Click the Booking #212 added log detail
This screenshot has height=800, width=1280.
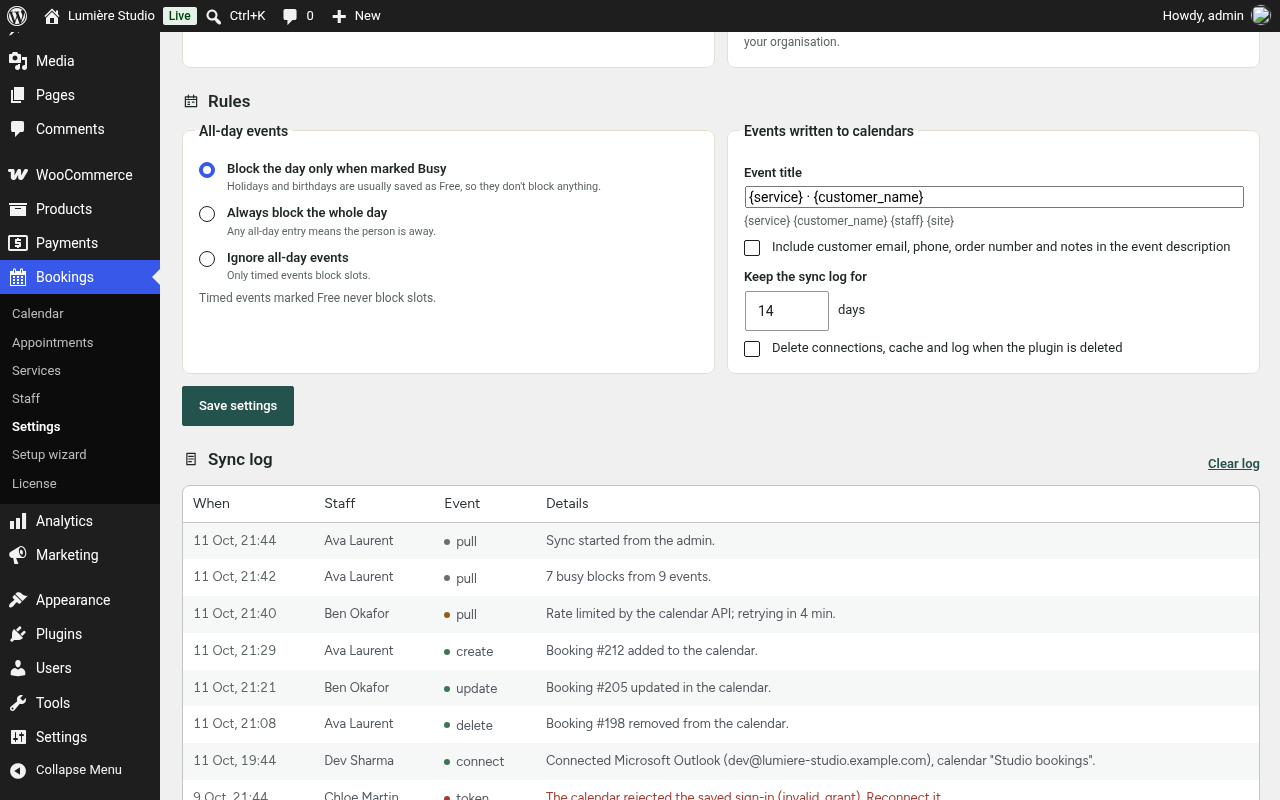pyautogui.click(x=652, y=651)
